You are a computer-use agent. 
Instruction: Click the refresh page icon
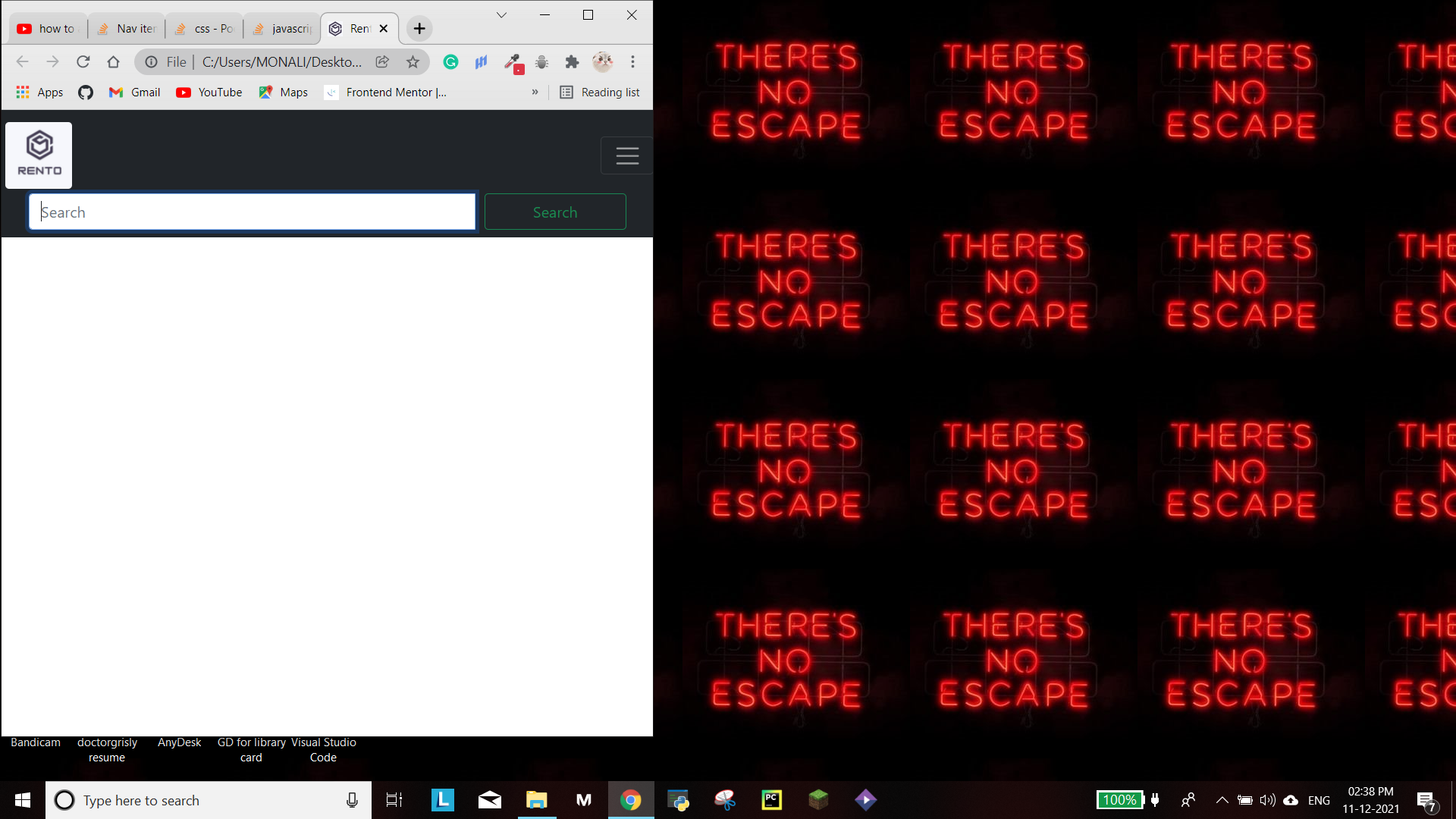(x=84, y=62)
